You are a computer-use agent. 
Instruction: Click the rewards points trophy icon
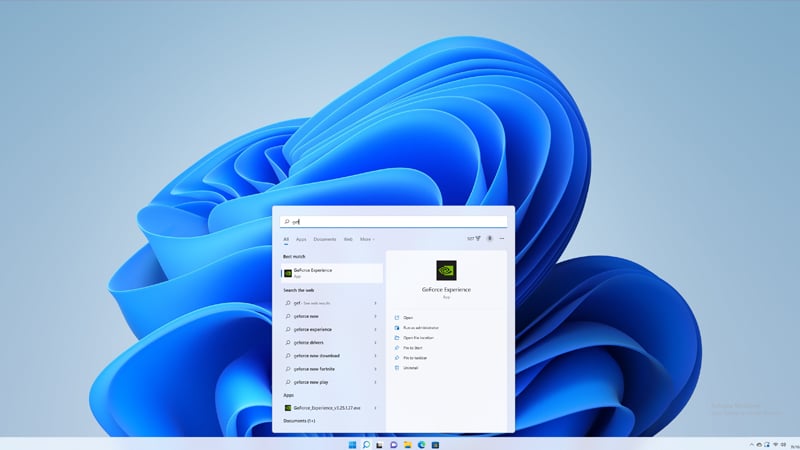click(x=476, y=239)
